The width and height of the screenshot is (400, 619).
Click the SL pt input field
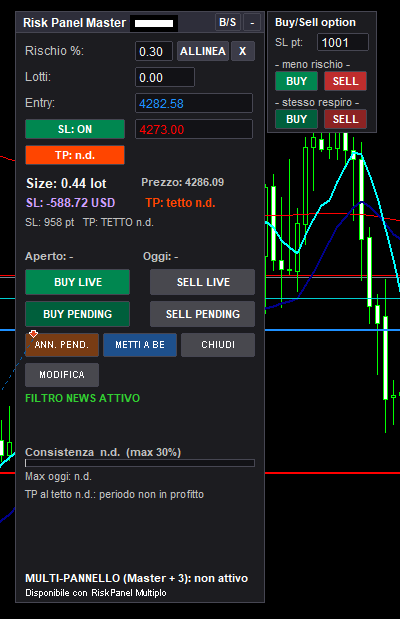[x=343, y=42]
